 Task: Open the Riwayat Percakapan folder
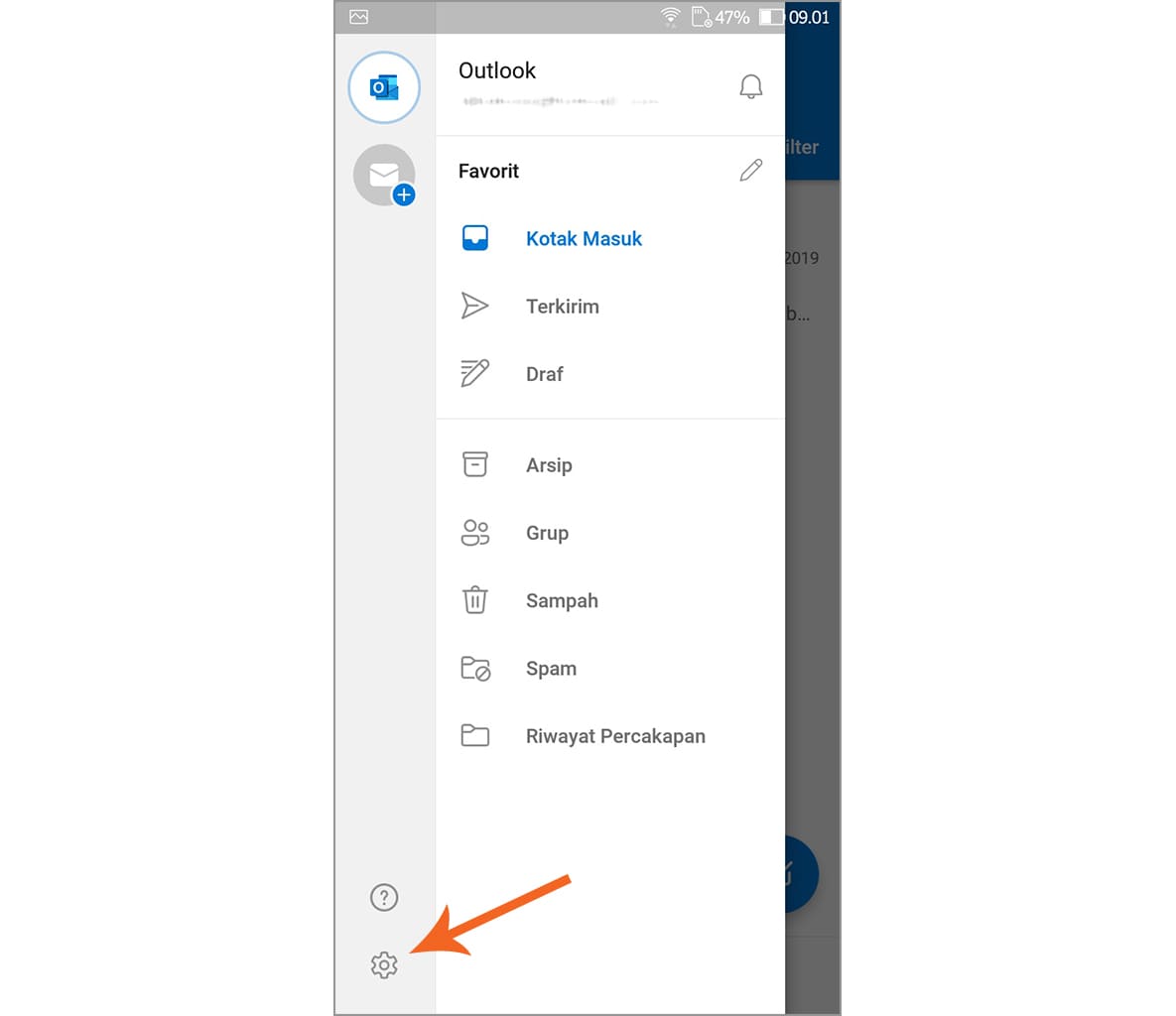tap(610, 735)
